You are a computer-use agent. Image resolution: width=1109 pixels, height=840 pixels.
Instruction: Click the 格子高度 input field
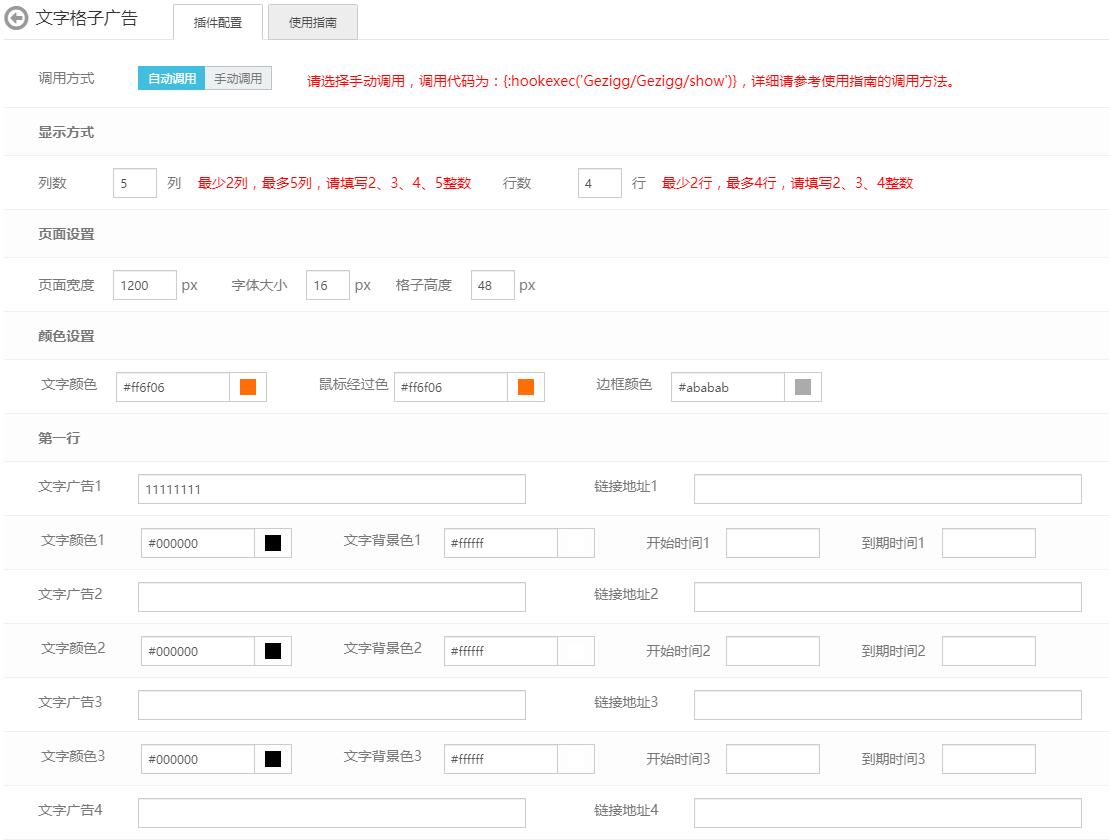[492, 285]
